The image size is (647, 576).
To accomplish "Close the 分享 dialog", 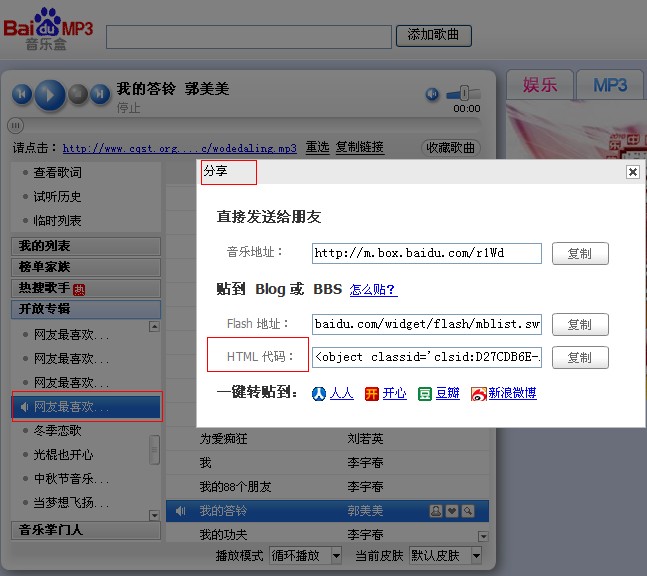I will (x=633, y=172).
